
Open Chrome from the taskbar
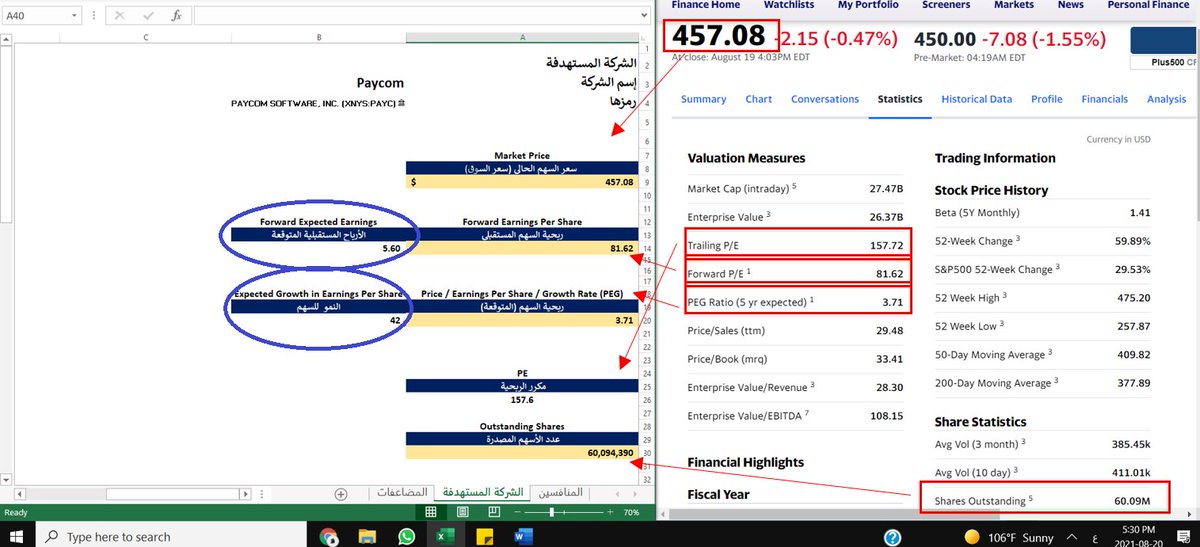(x=329, y=536)
